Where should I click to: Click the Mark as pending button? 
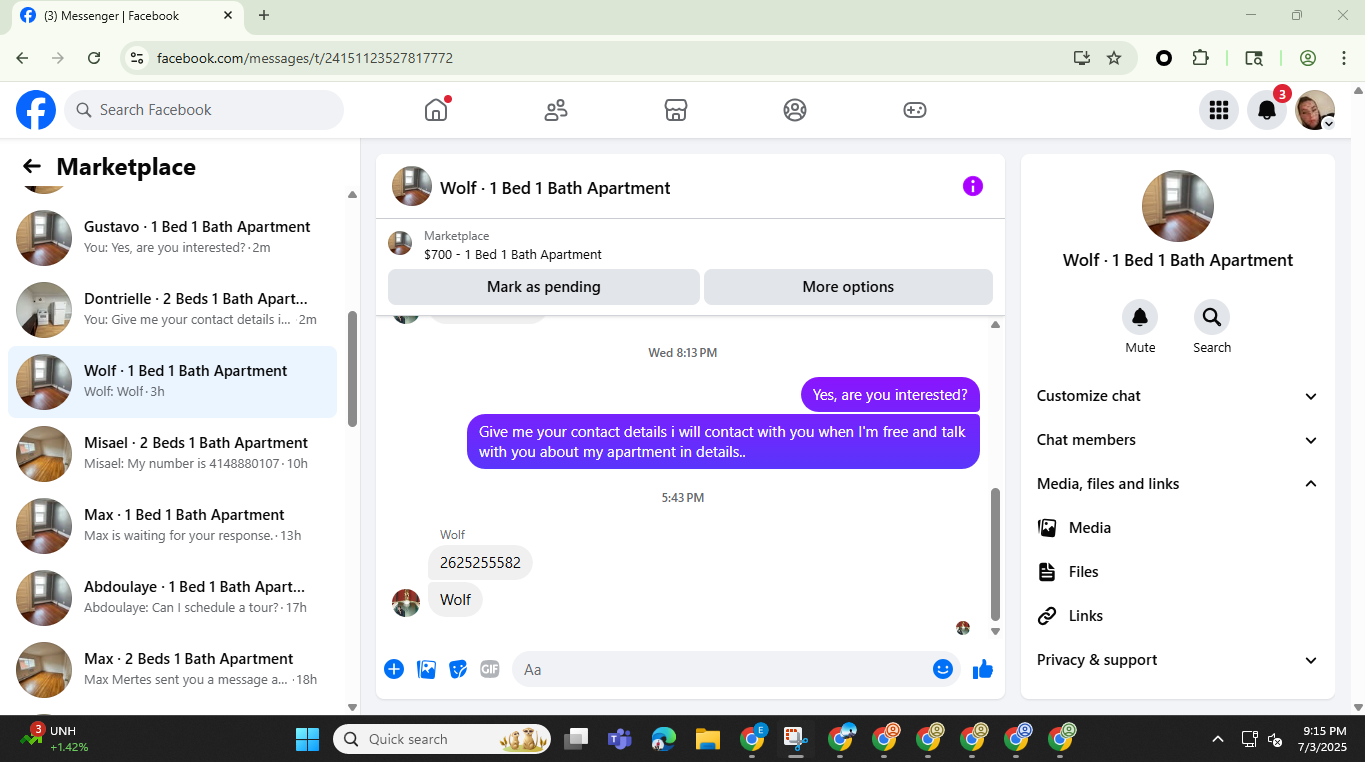tap(544, 287)
